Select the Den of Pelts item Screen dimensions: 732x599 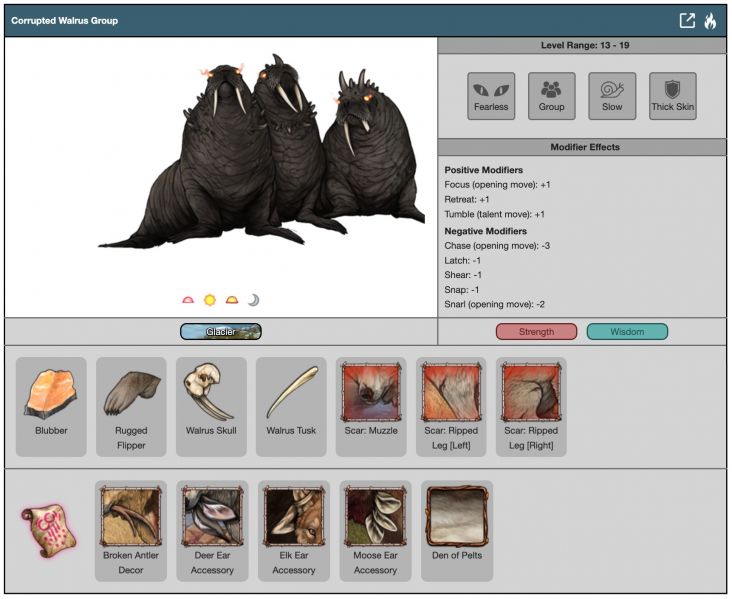coord(457,530)
